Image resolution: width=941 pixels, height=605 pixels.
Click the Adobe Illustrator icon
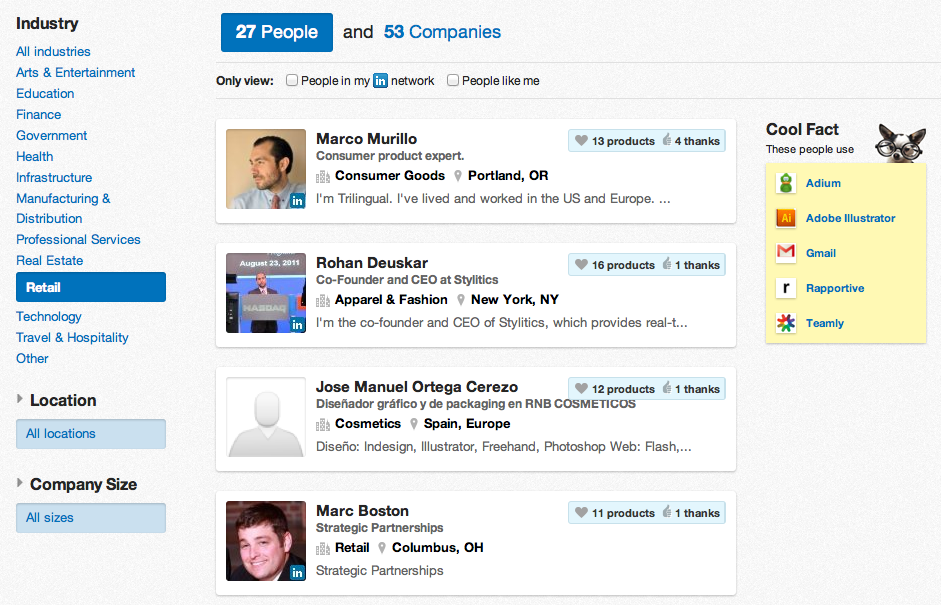click(x=786, y=218)
